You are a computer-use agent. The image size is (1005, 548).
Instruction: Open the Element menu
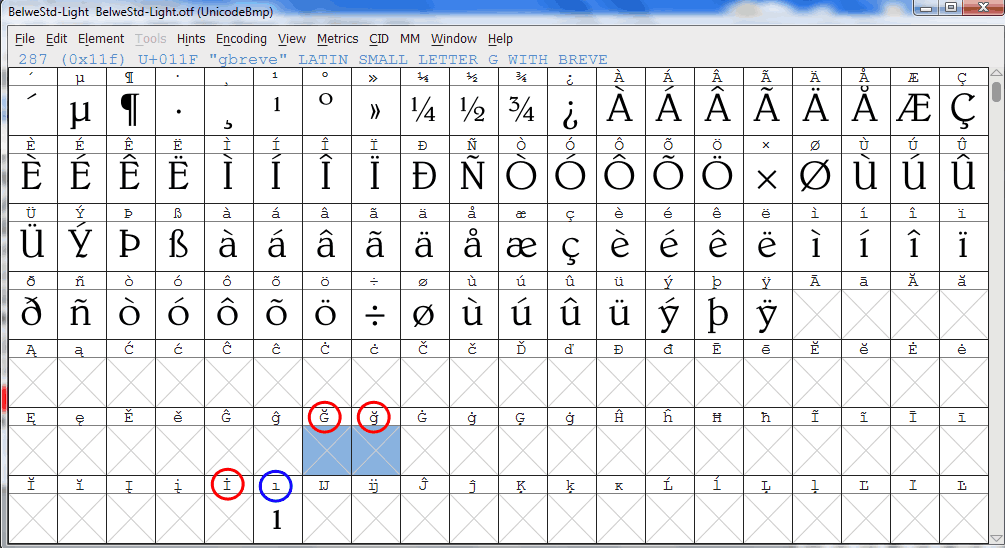(101, 39)
